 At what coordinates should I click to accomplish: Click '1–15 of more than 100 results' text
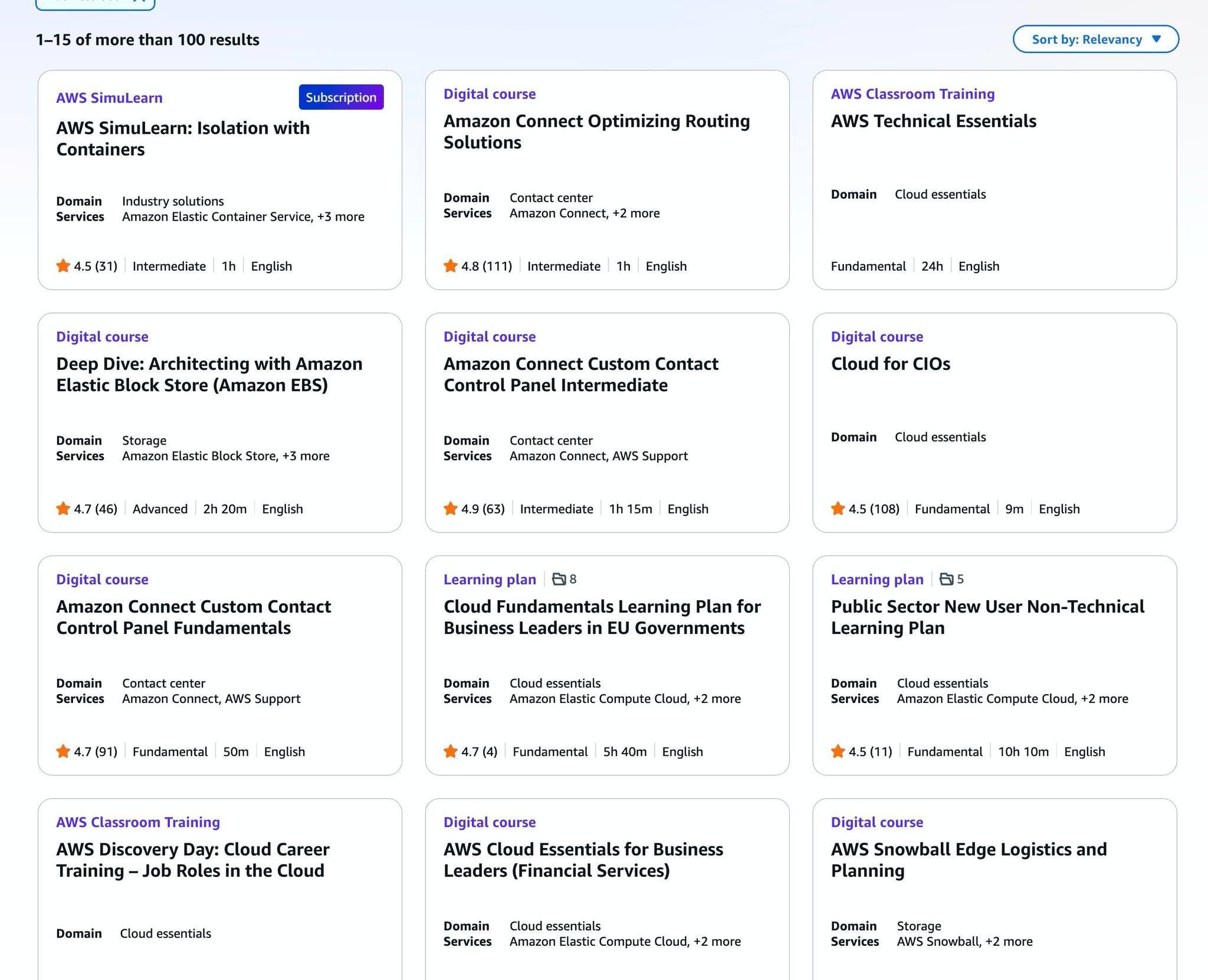pyautogui.click(x=147, y=40)
